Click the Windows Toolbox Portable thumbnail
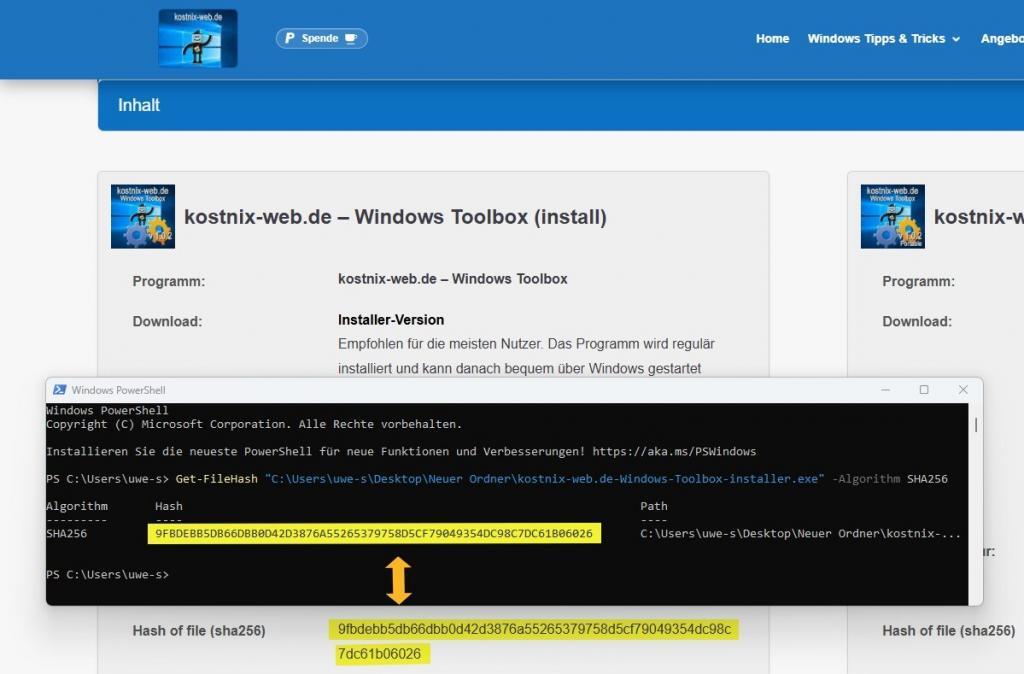The height and width of the screenshot is (674, 1024). [x=893, y=216]
